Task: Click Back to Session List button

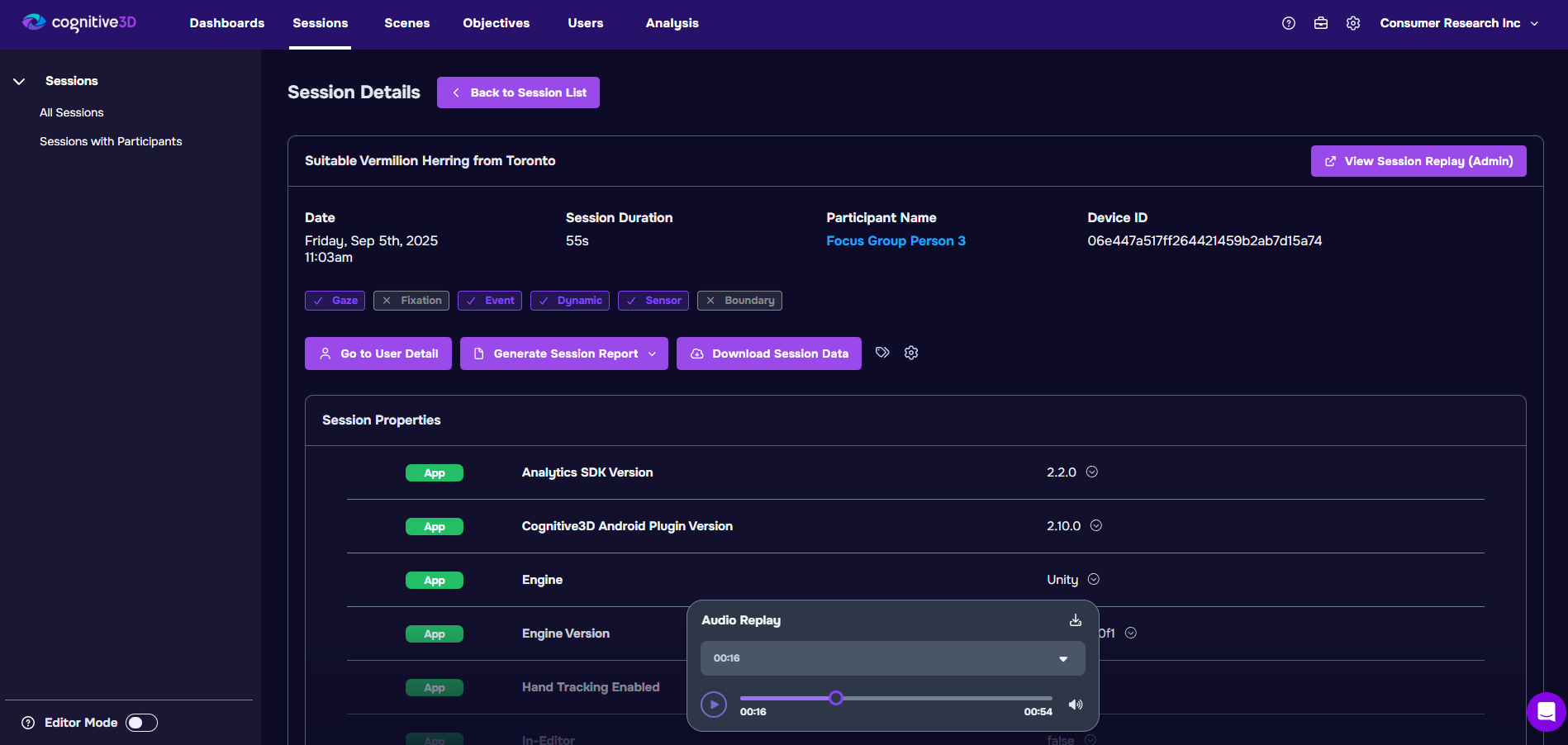Action: pos(518,93)
